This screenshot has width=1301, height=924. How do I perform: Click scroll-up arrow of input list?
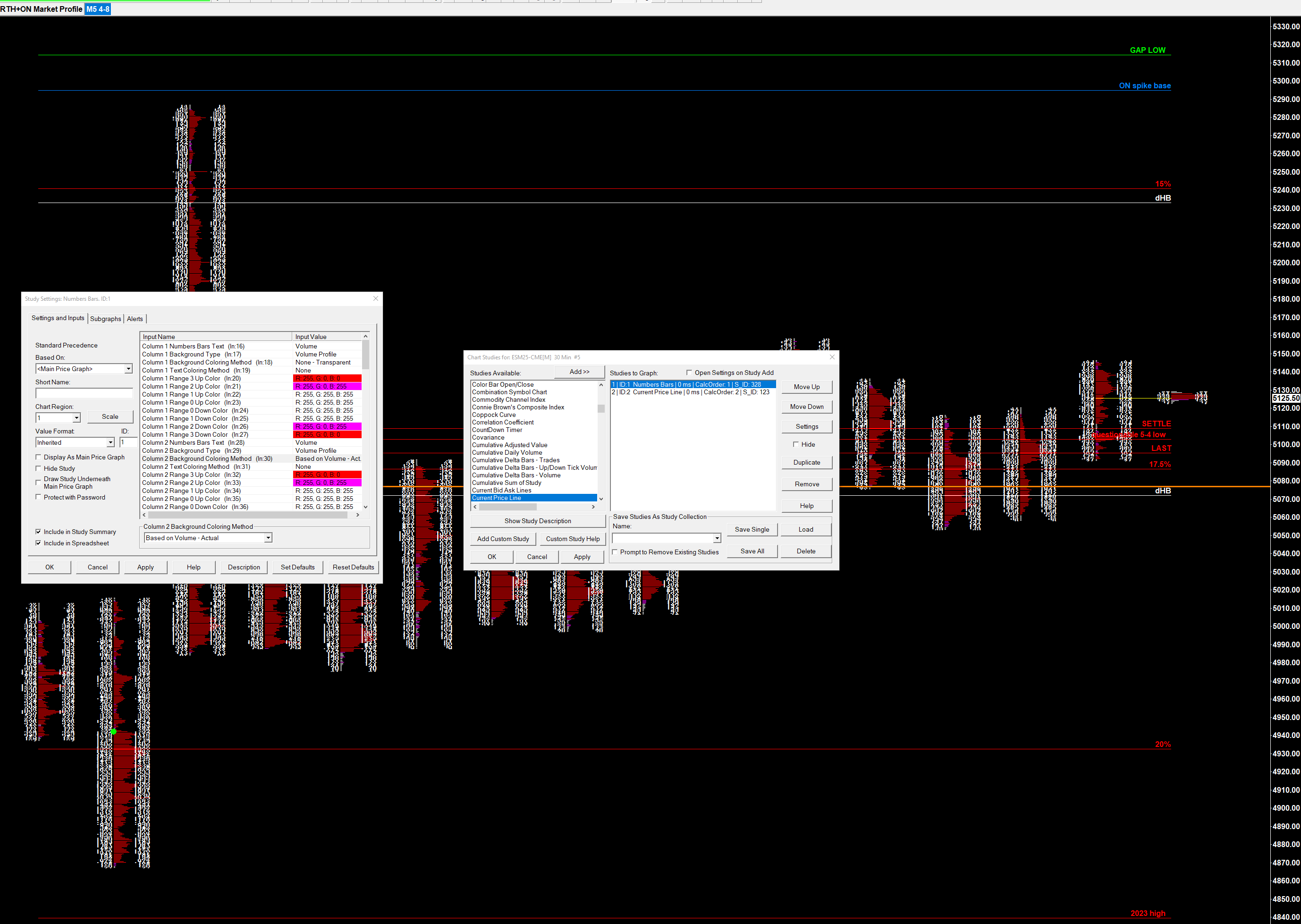[365, 337]
